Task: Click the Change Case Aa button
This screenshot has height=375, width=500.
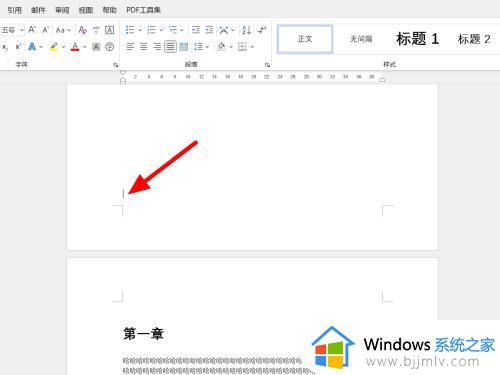Action: [x=60, y=30]
